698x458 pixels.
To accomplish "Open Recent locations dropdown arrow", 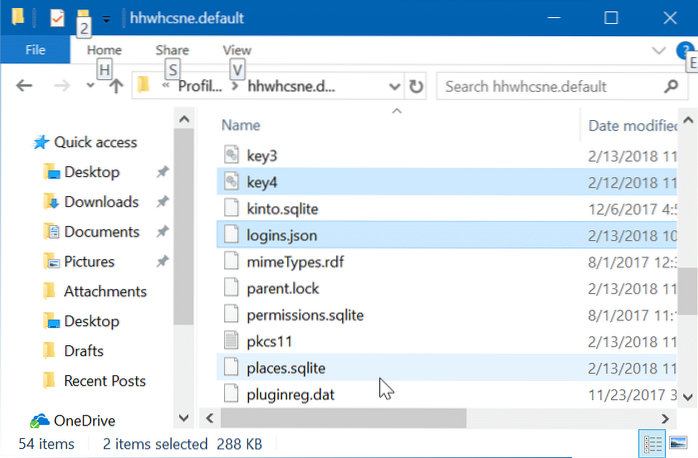I will point(89,87).
